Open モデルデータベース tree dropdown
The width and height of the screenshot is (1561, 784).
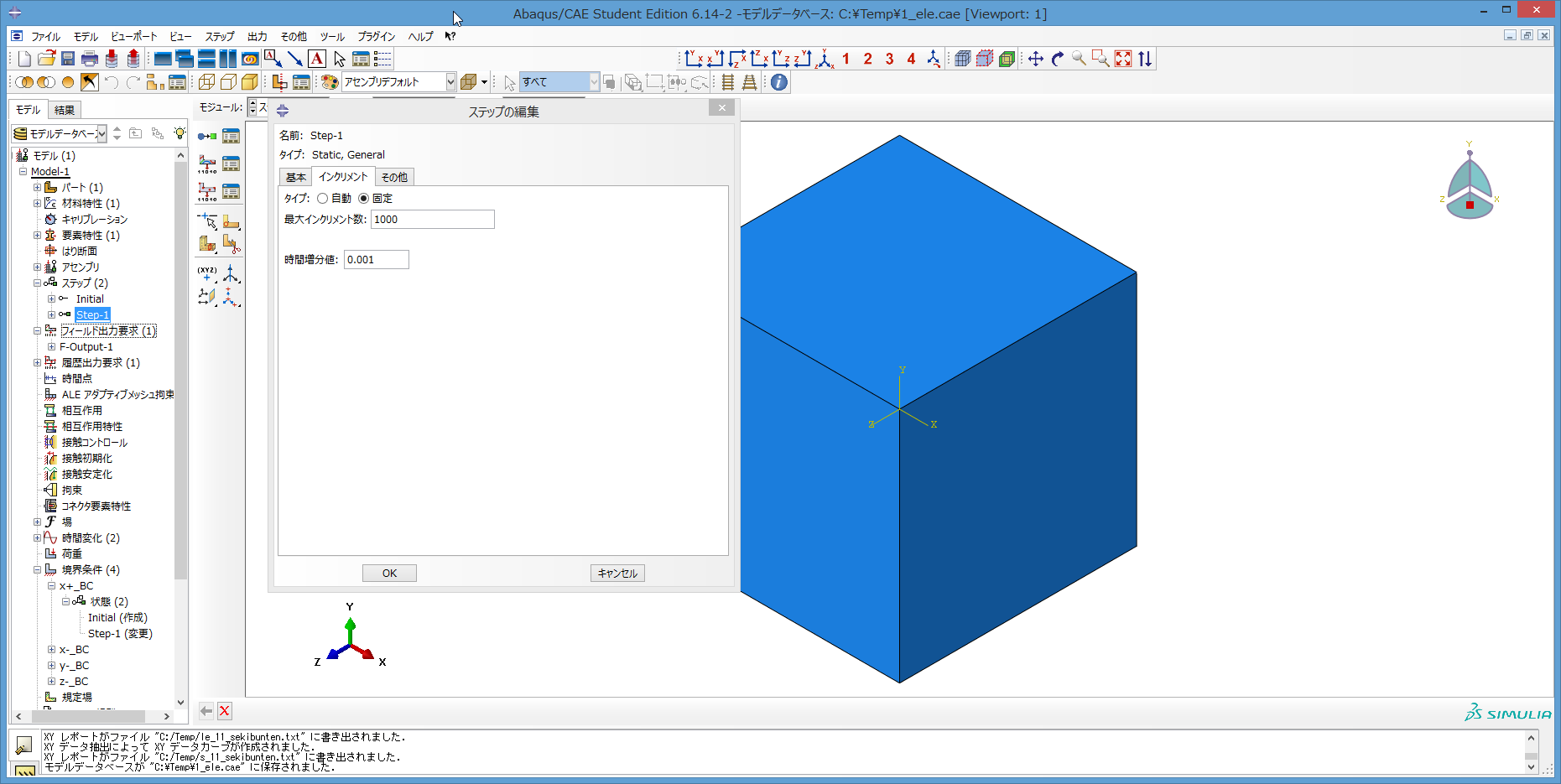[x=101, y=134]
